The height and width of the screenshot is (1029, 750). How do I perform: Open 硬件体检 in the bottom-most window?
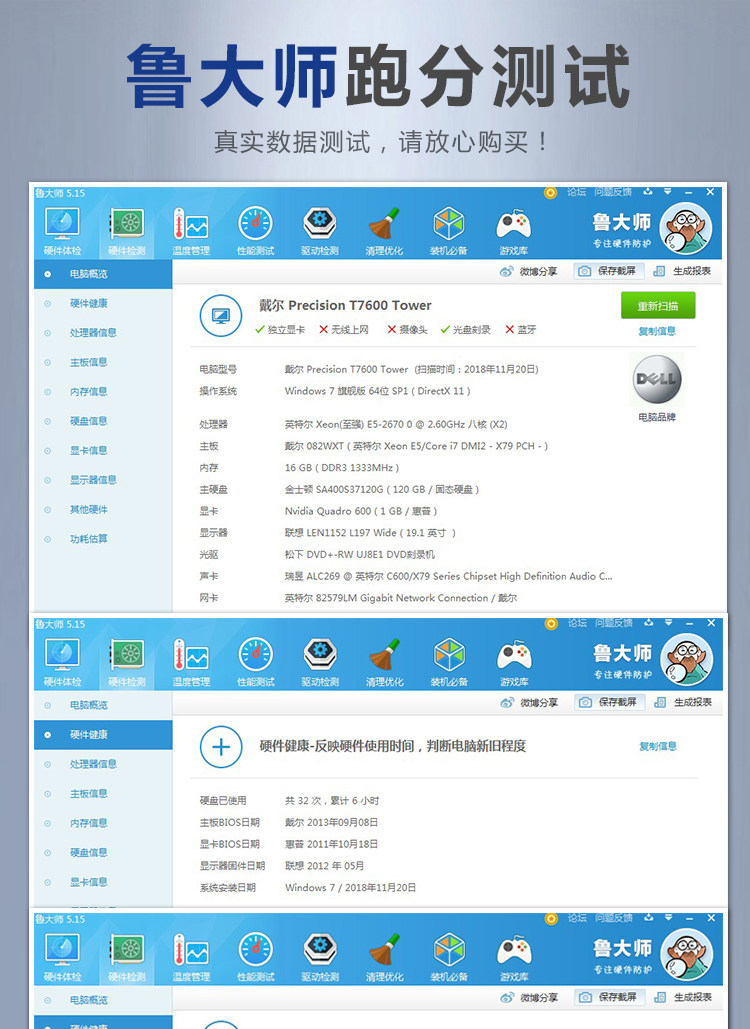(62, 957)
